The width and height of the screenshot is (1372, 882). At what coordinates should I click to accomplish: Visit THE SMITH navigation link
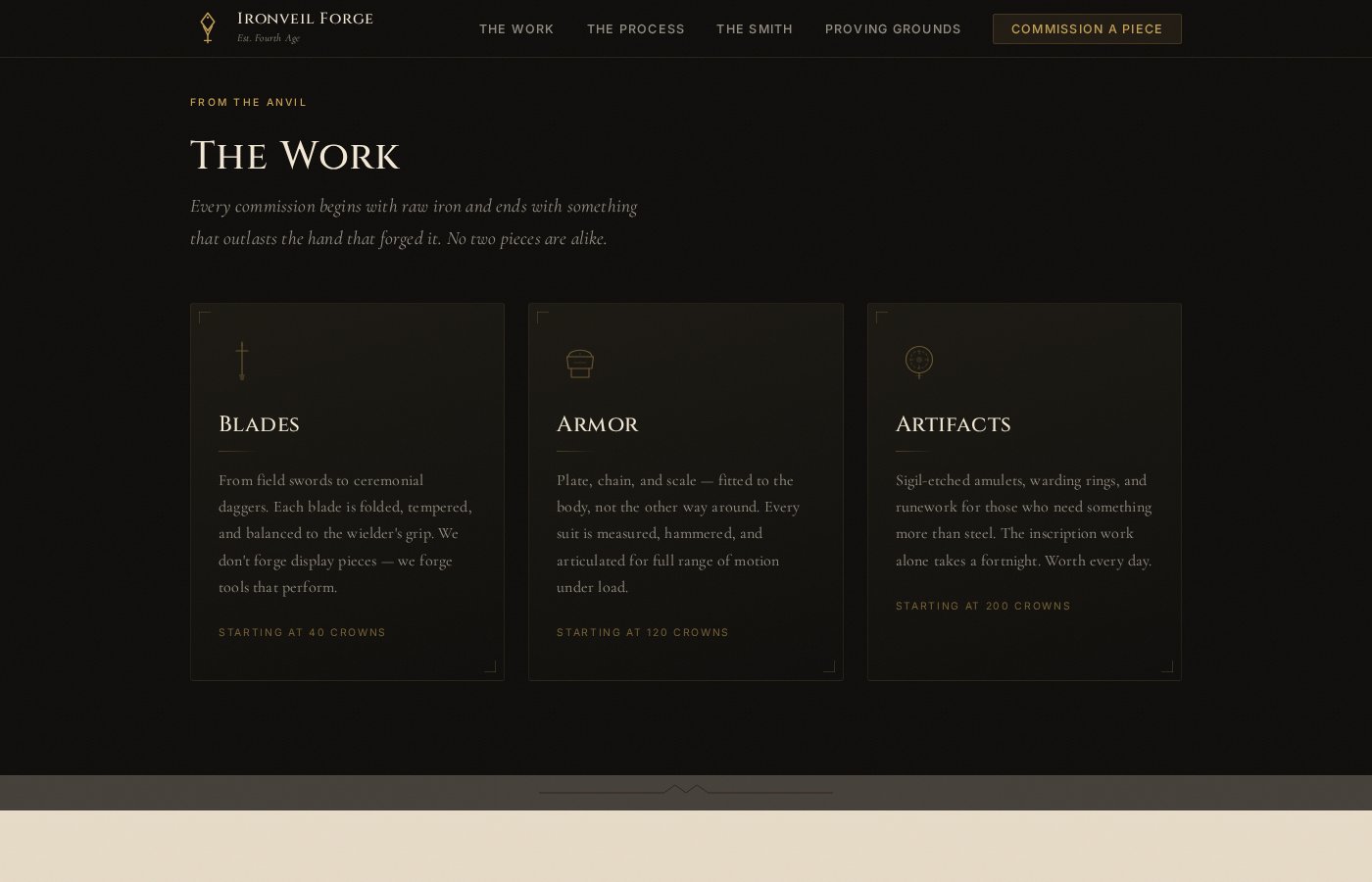[x=755, y=28]
